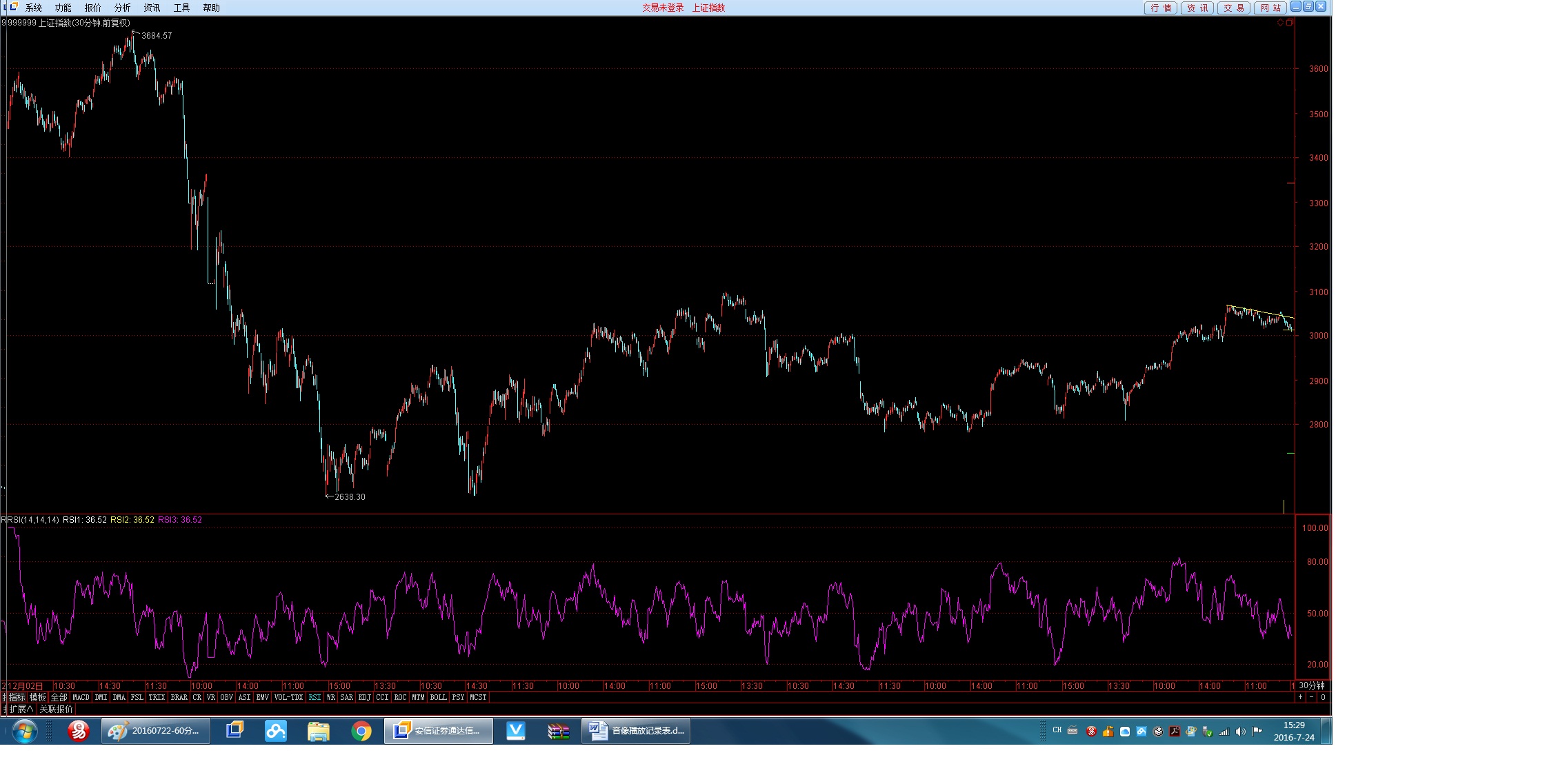The width and height of the screenshot is (1556, 784).
Task: Select the WR indicator tab
Action: pyautogui.click(x=330, y=697)
